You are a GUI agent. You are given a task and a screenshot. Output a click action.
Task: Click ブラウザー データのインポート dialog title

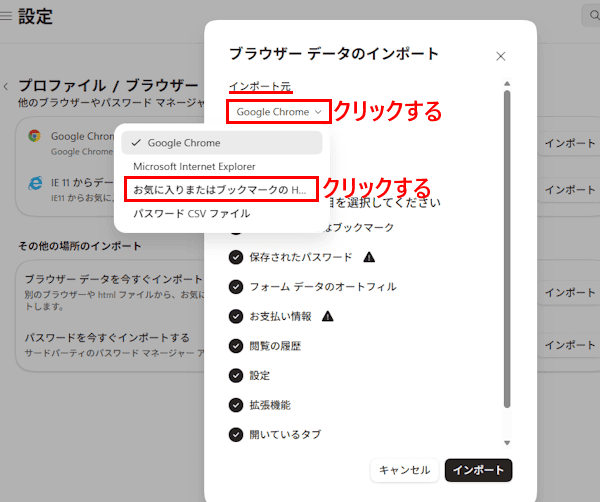point(334,54)
